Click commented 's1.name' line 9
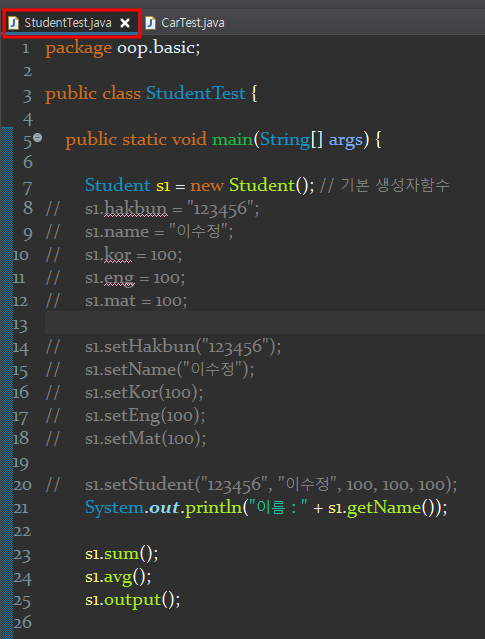Viewport: 485px width, 639px height. click(117, 232)
